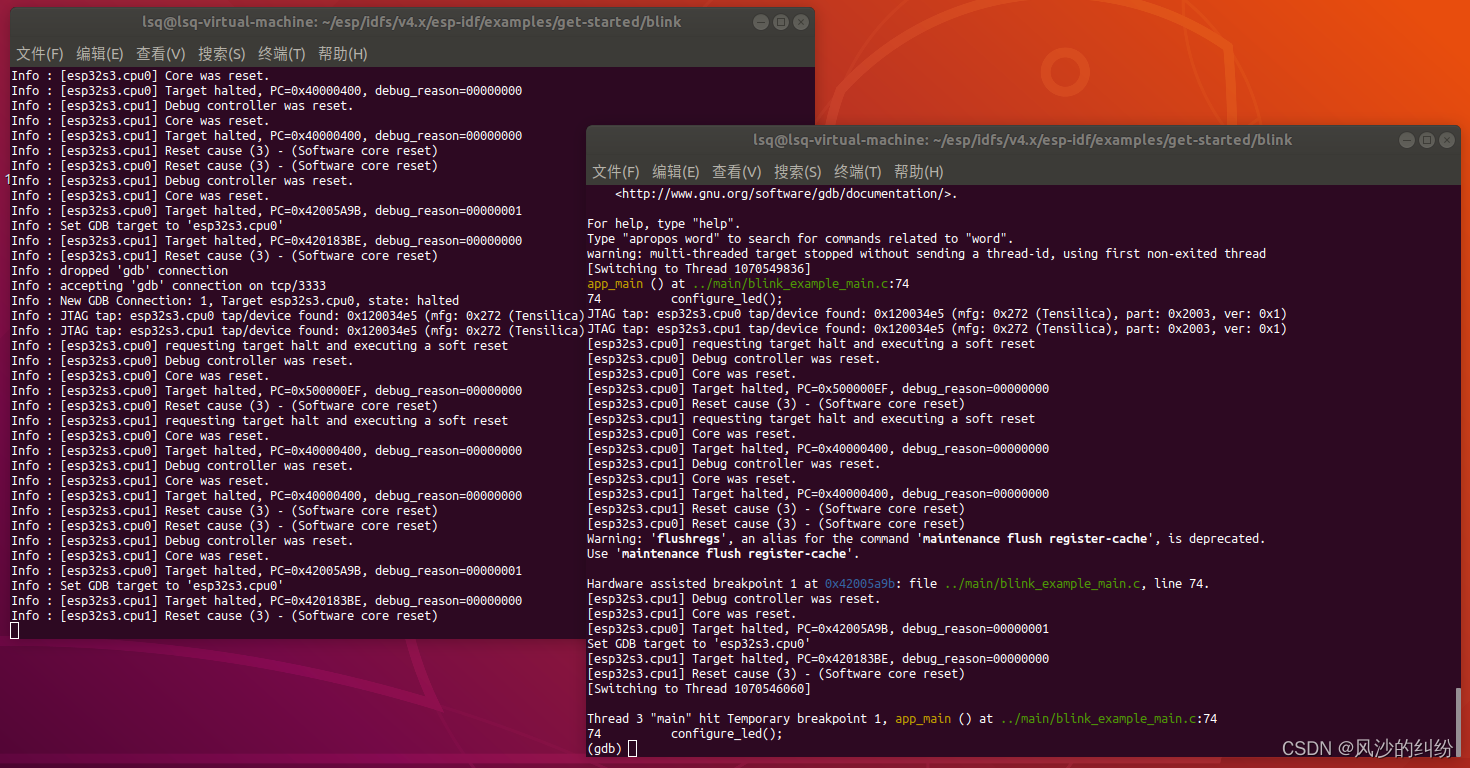
Task: Open 编辑(E) menu in front terminal window
Action: (x=675, y=172)
